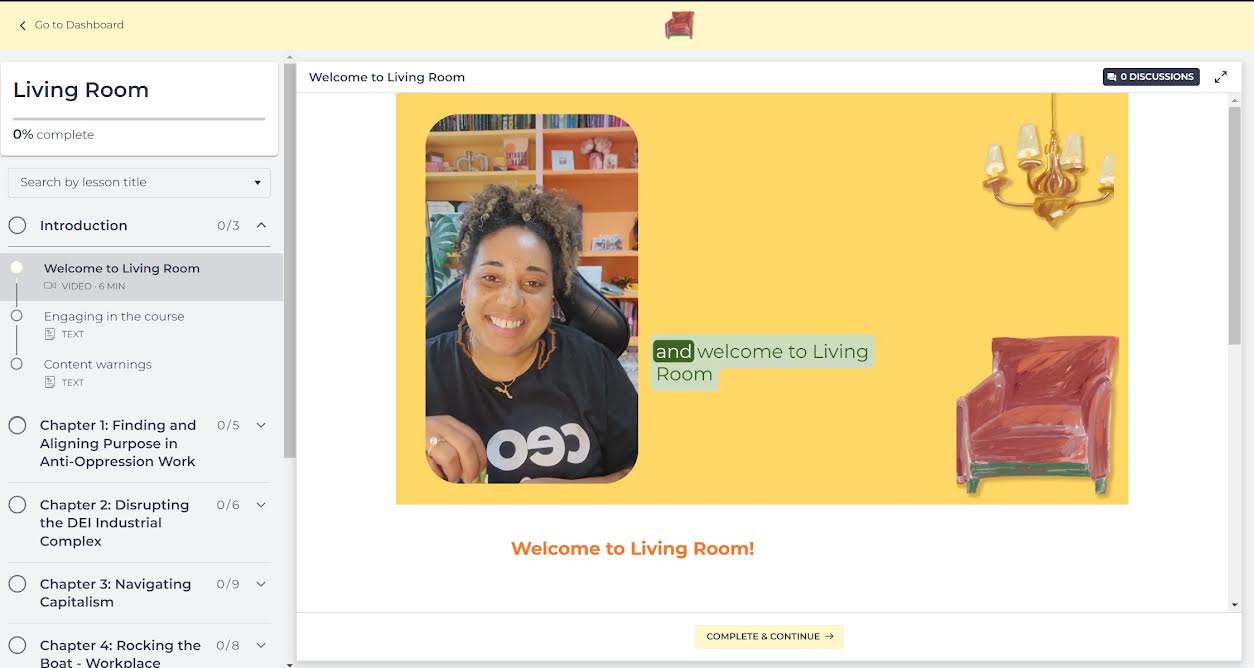Click the back chevron beside Go to Dashboard
1254x668 pixels.
pos(23,26)
